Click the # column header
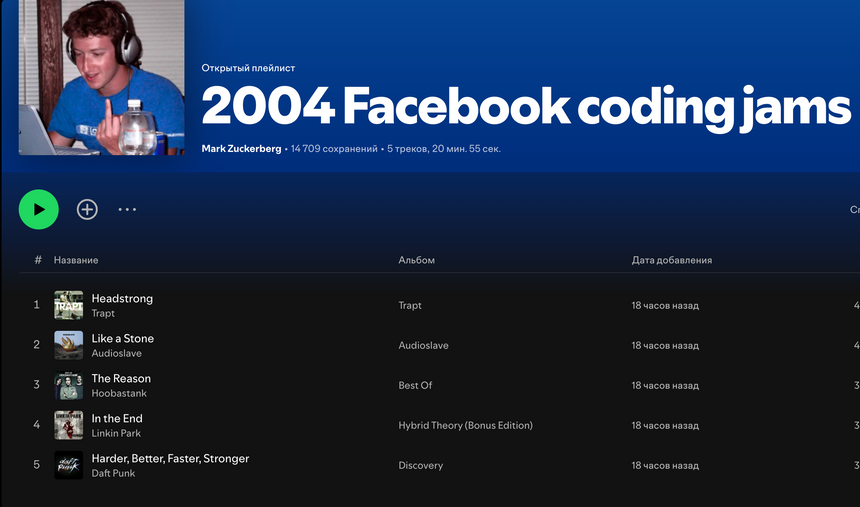Image resolution: width=860 pixels, height=507 pixels. tap(38, 260)
